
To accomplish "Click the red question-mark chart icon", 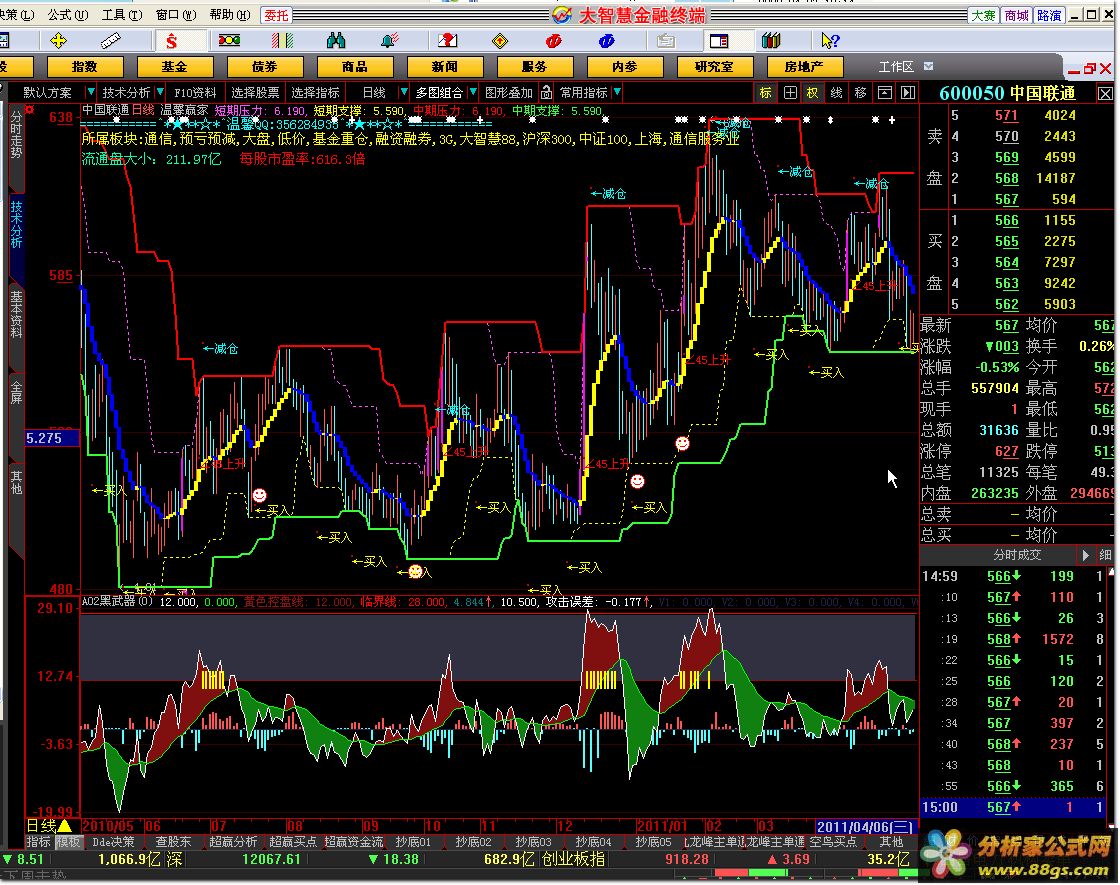I will pos(447,41).
